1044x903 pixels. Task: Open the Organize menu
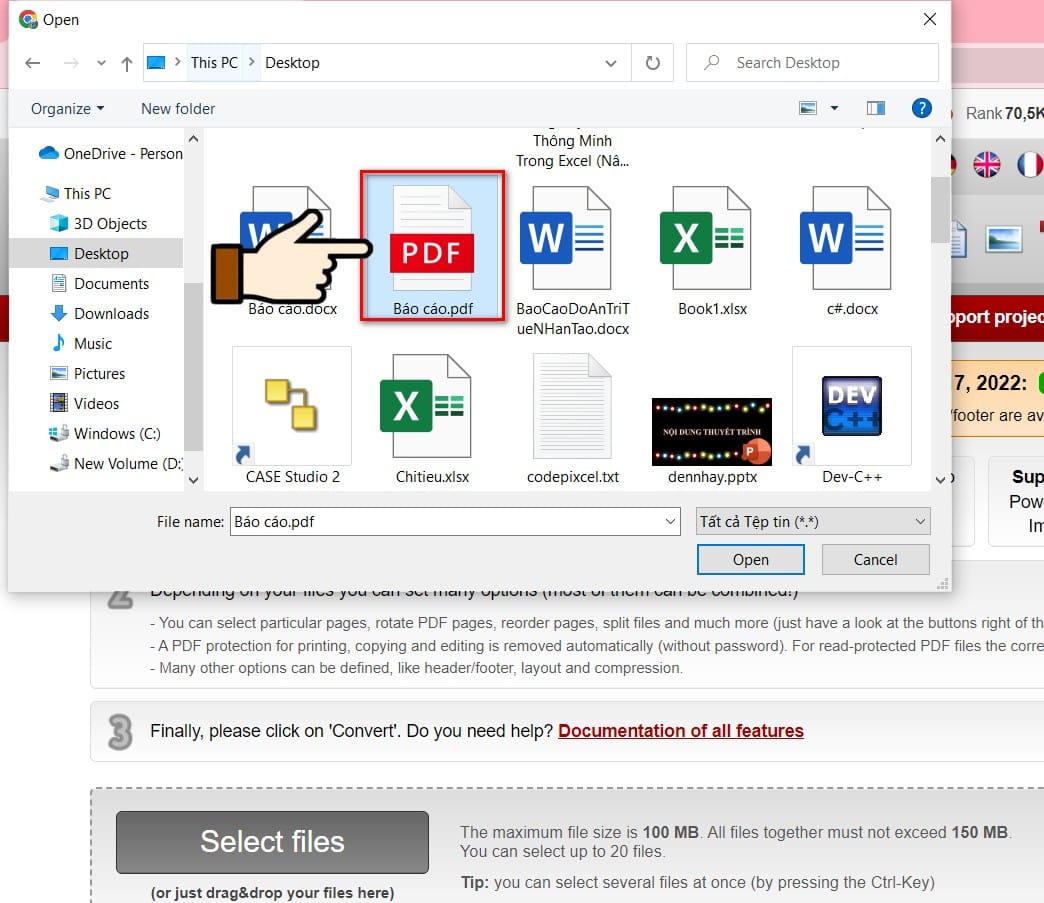pos(67,109)
